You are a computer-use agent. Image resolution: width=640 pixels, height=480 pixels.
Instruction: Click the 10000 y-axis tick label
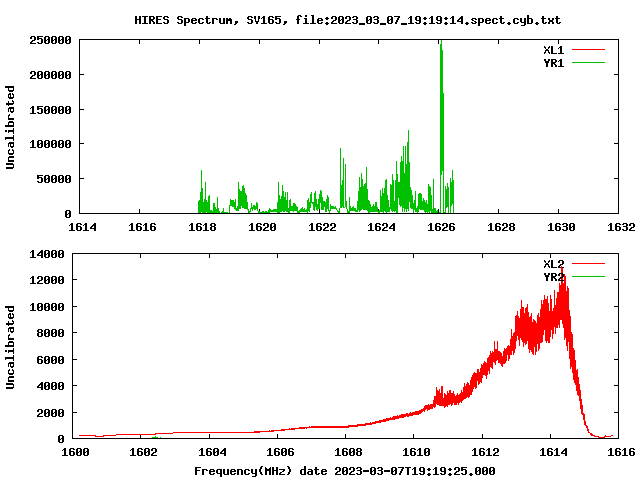tap(47, 307)
